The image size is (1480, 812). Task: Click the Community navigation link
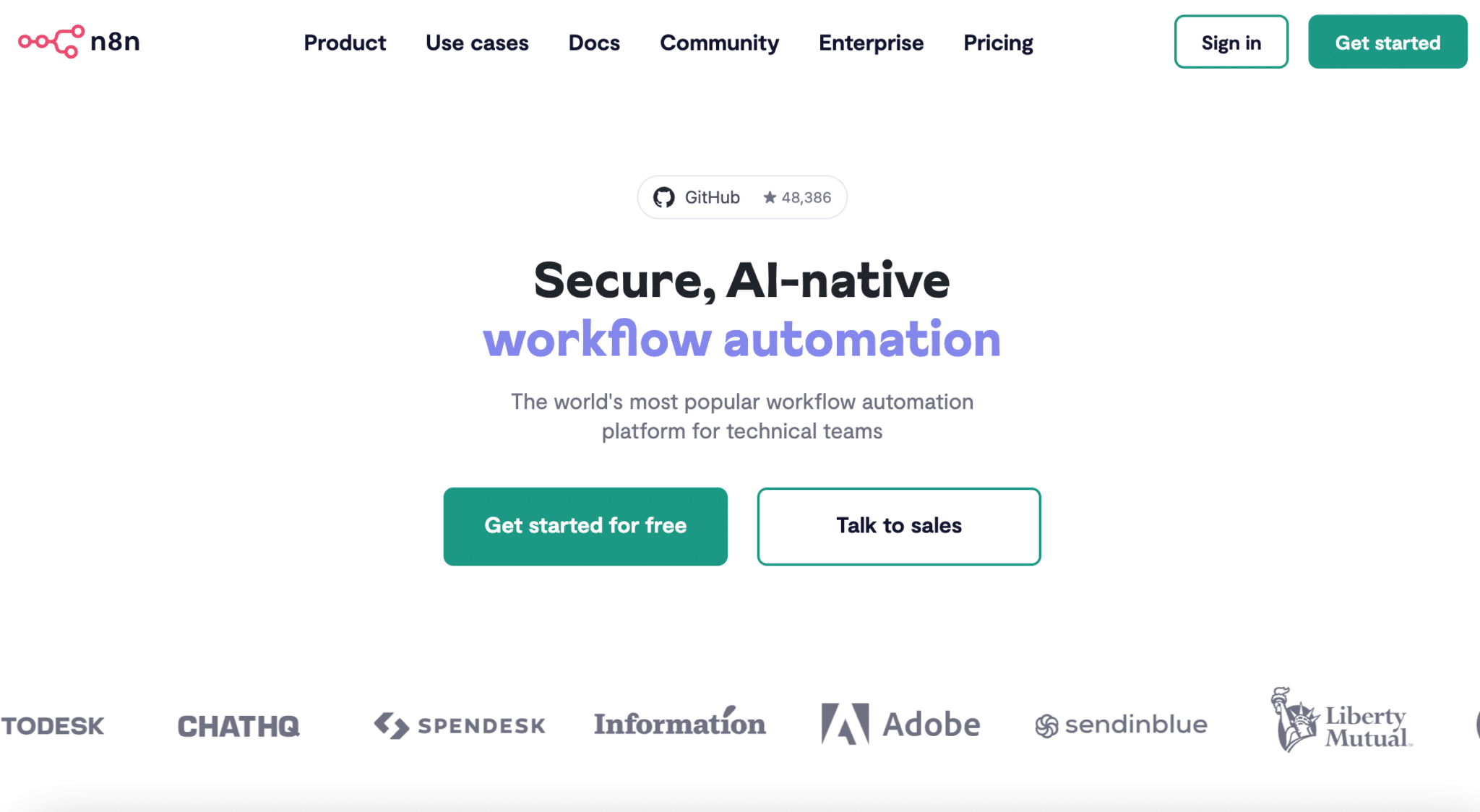click(719, 42)
